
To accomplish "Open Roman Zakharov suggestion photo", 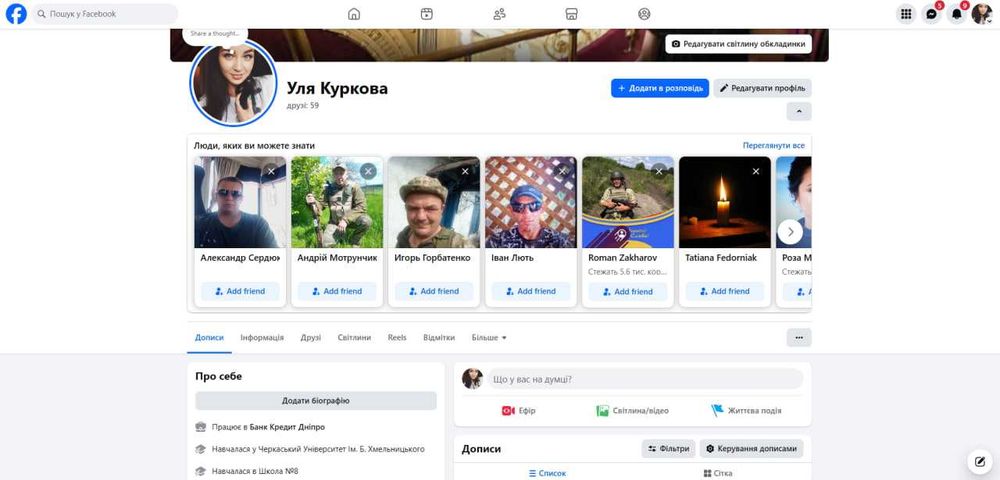I will 628,202.
